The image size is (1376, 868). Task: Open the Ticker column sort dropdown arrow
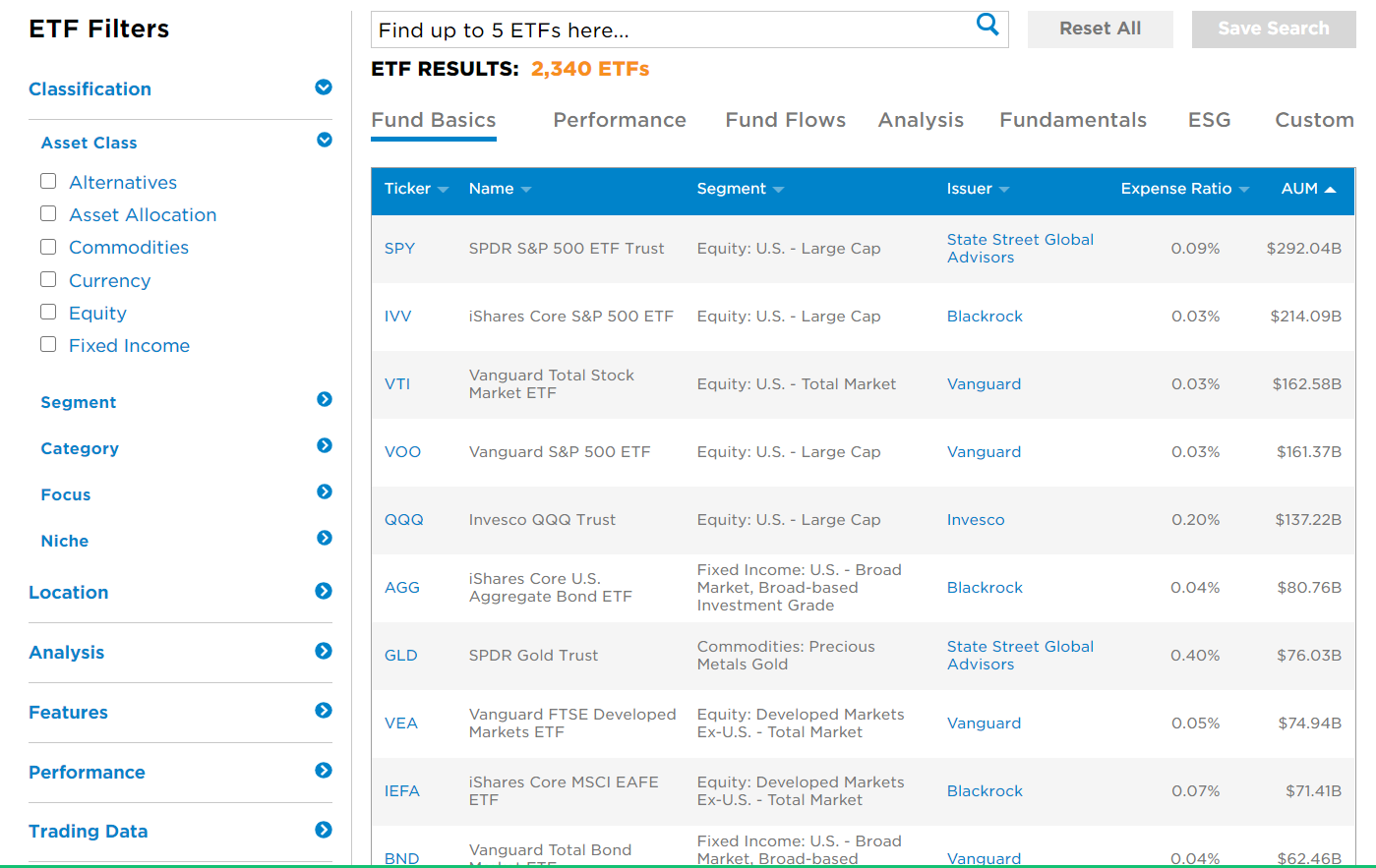tap(442, 189)
